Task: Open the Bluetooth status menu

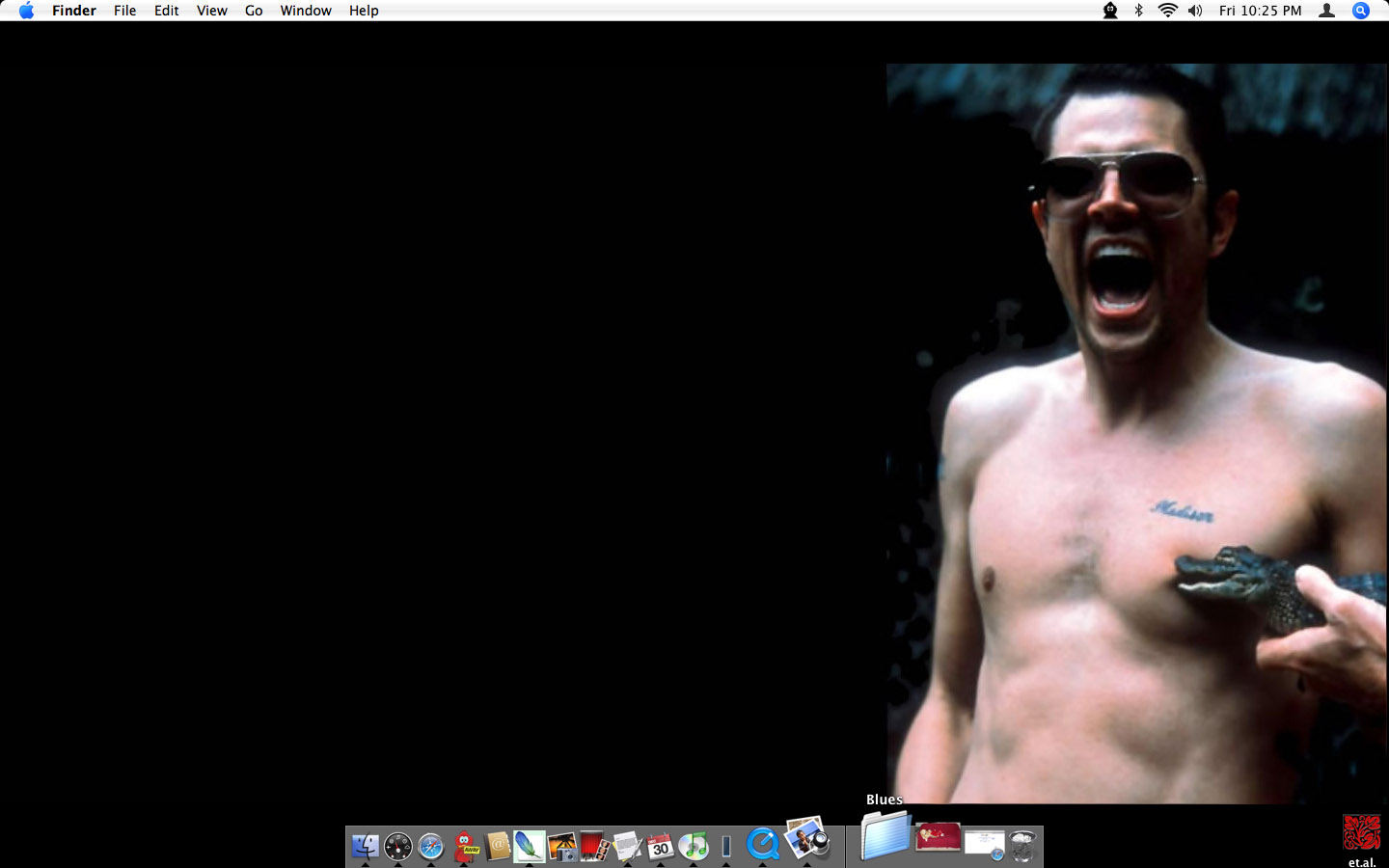Action: [1138, 11]
